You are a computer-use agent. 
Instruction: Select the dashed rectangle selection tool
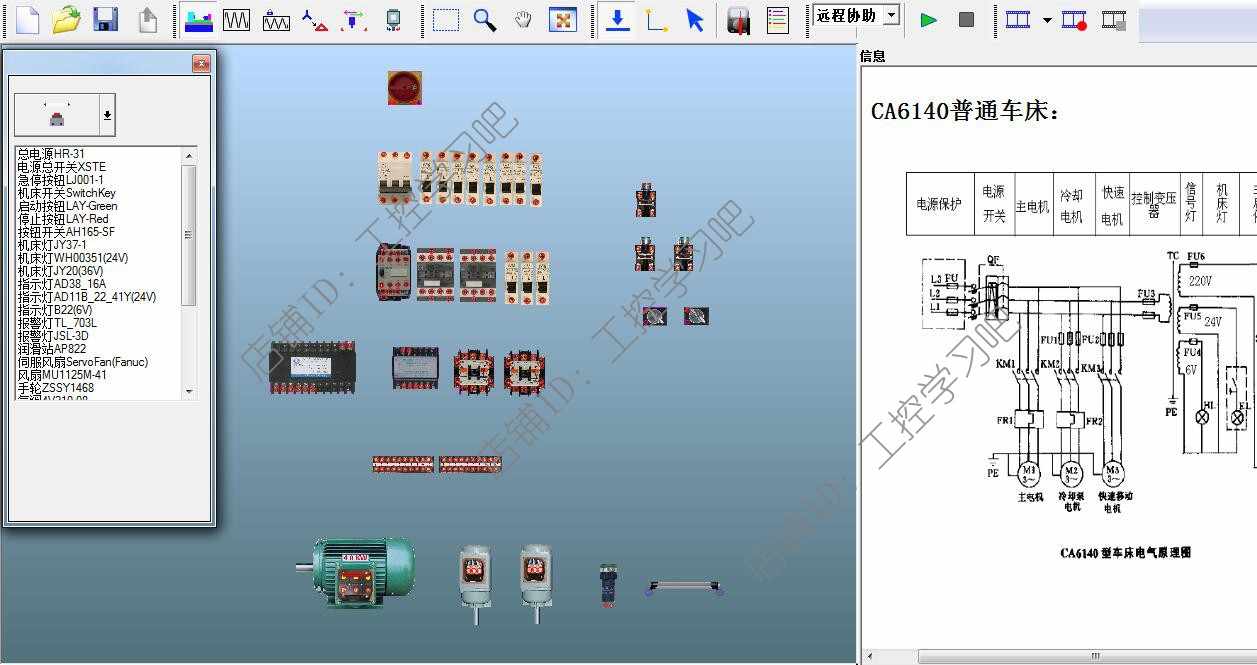pos(446,19)
